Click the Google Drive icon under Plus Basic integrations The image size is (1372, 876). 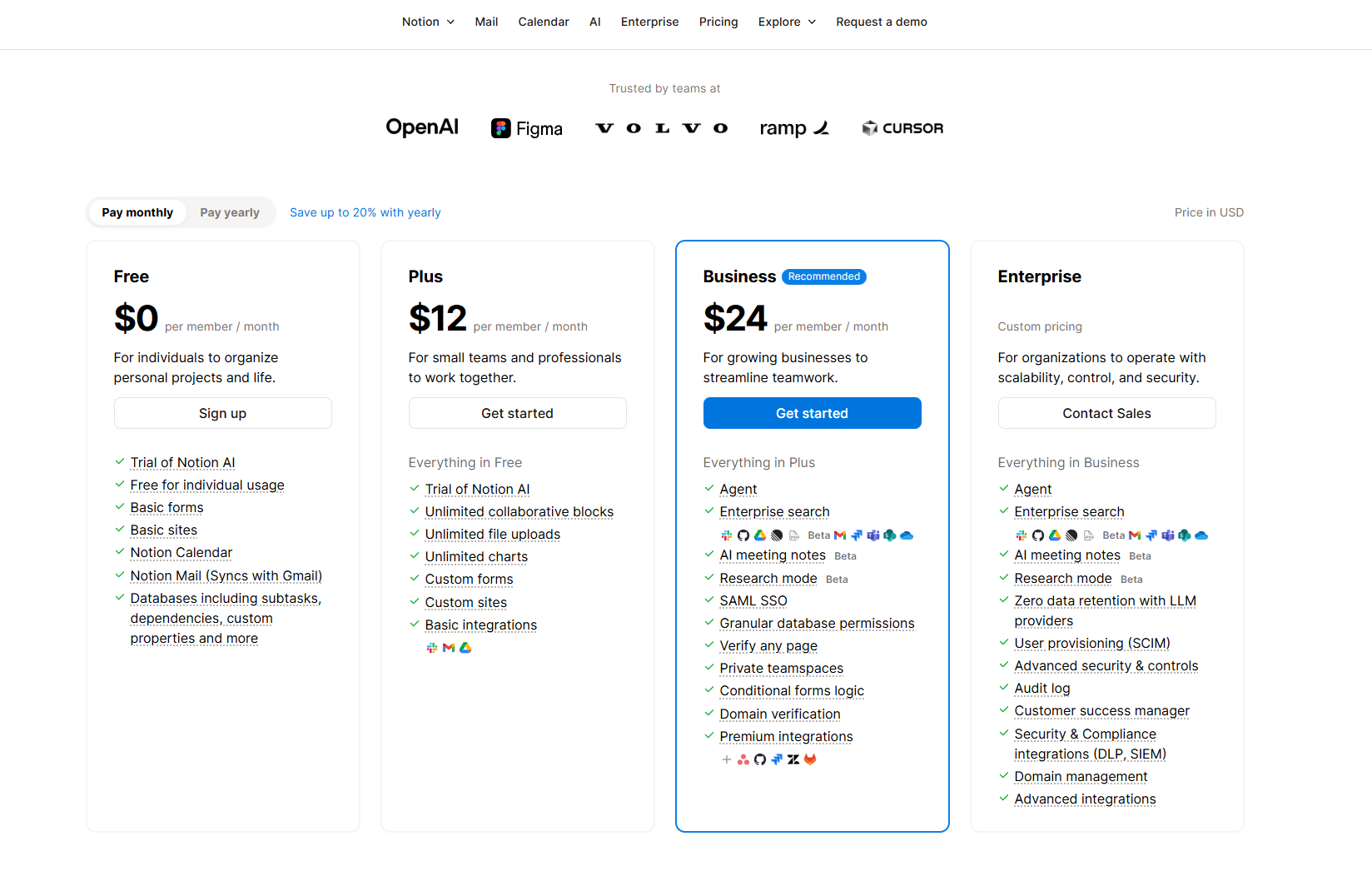tap(465, 648)
